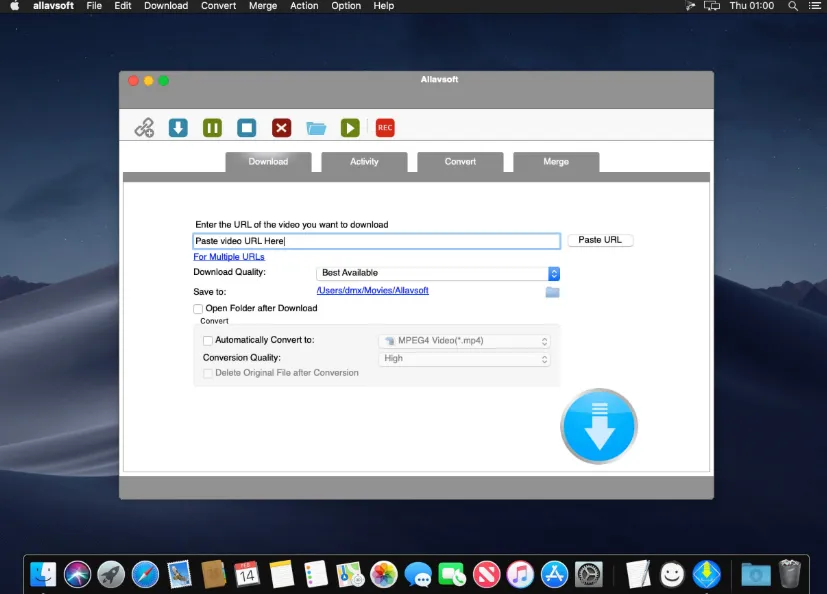Open the Option menu
This screenshot has width=827, height=594.
point(346,6)
